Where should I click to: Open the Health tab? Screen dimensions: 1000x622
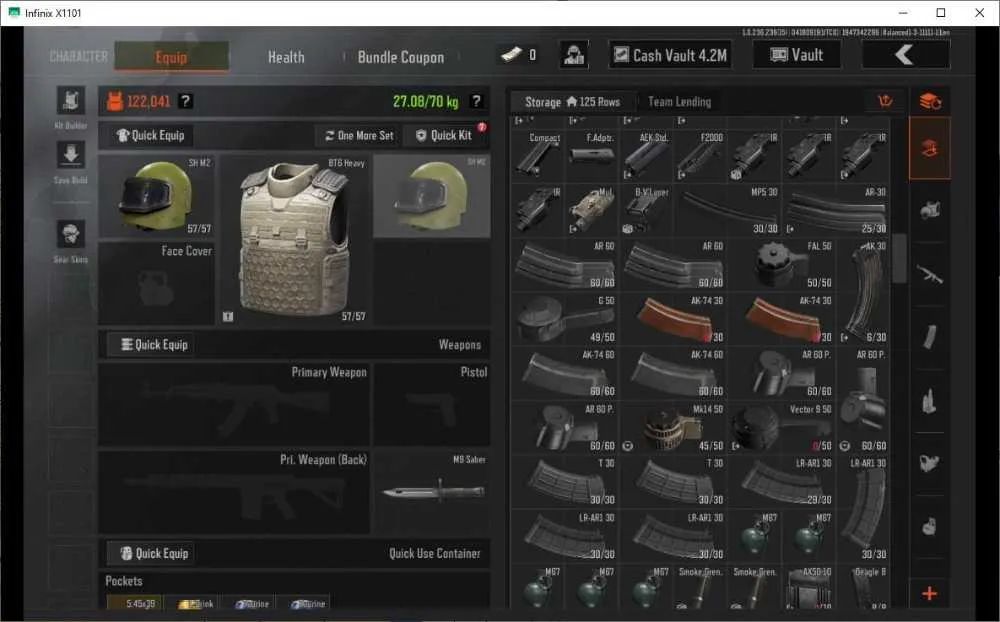point(286,57)
